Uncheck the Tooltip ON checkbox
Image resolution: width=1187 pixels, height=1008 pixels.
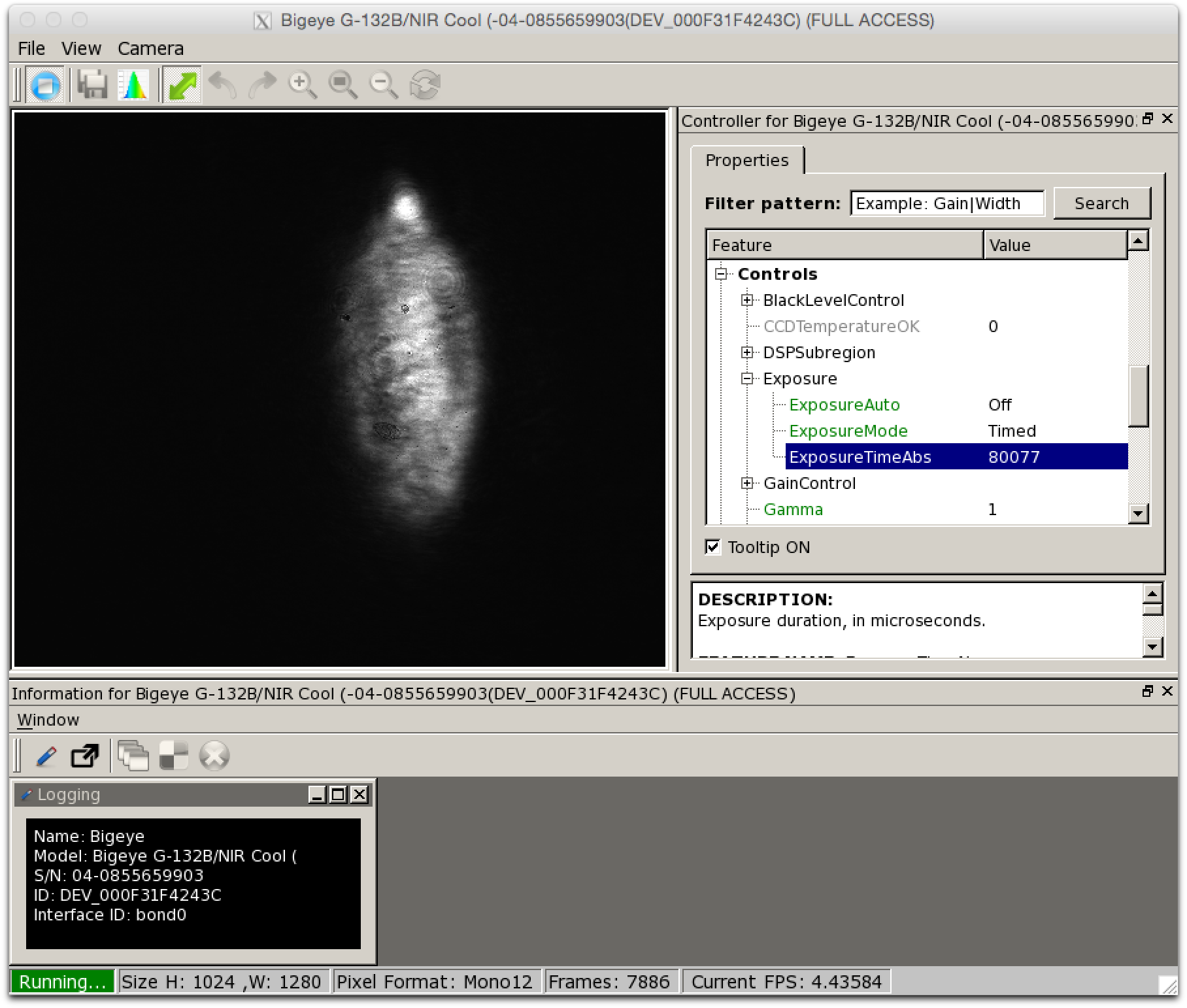pos(713,547)
